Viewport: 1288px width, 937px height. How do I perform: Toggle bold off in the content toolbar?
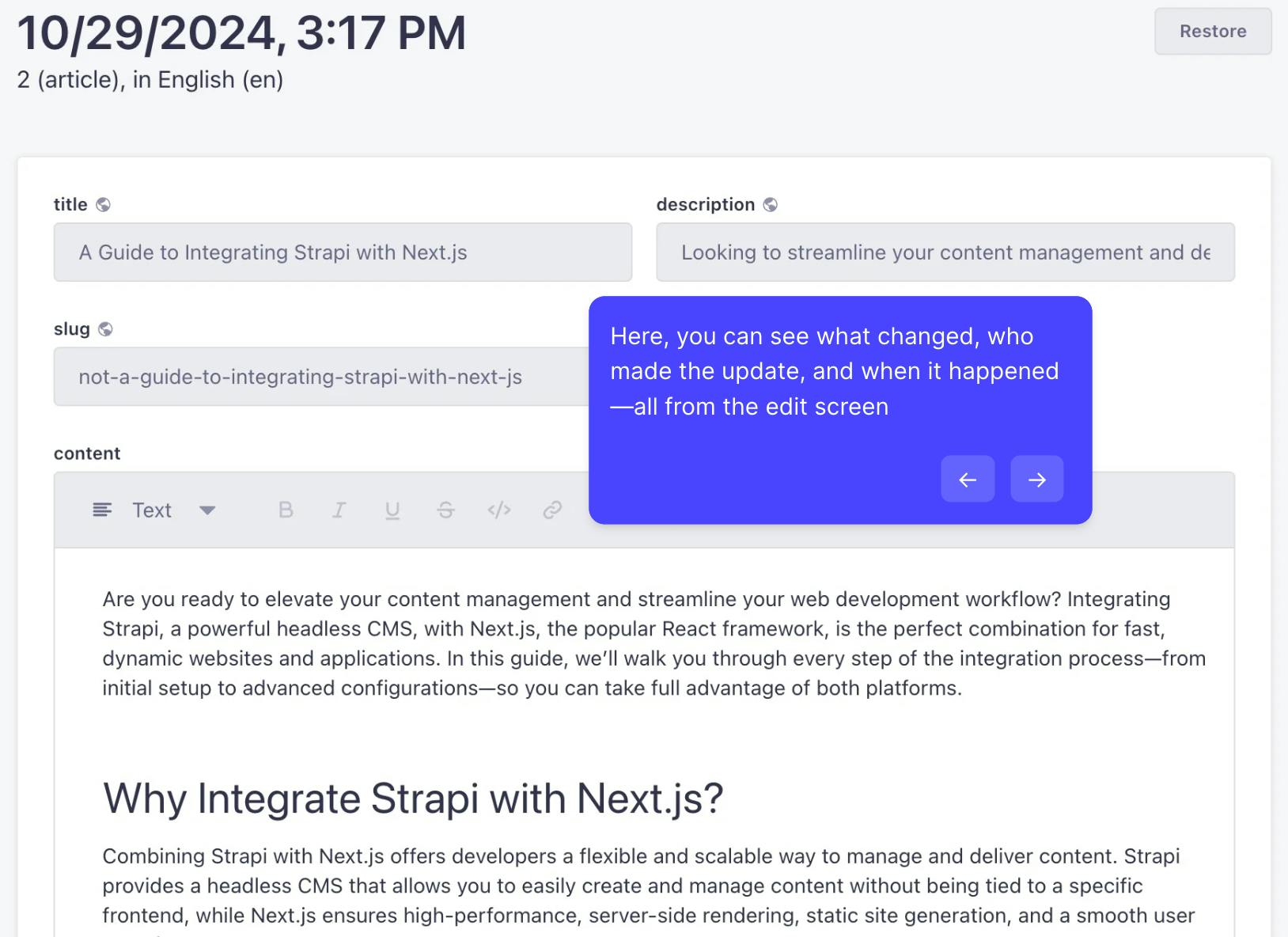pos(286,510)
